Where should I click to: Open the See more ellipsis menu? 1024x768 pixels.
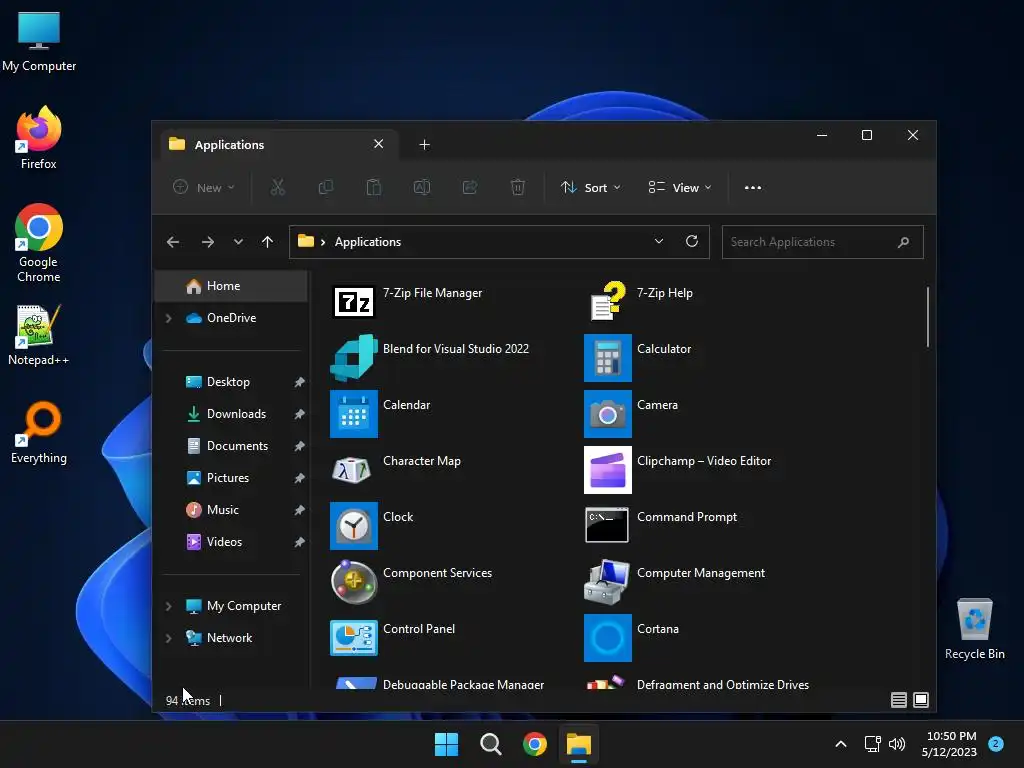coord(752,187)
